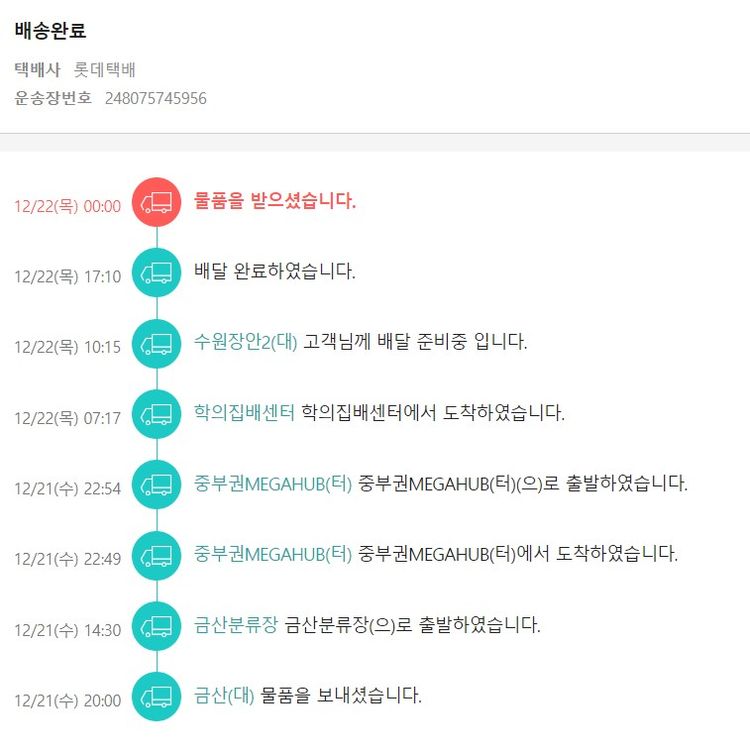This screenshot has width=750, height=755.
Task: Click truck icon next to 수원장안2(대)
Action: tap(157, 344)
